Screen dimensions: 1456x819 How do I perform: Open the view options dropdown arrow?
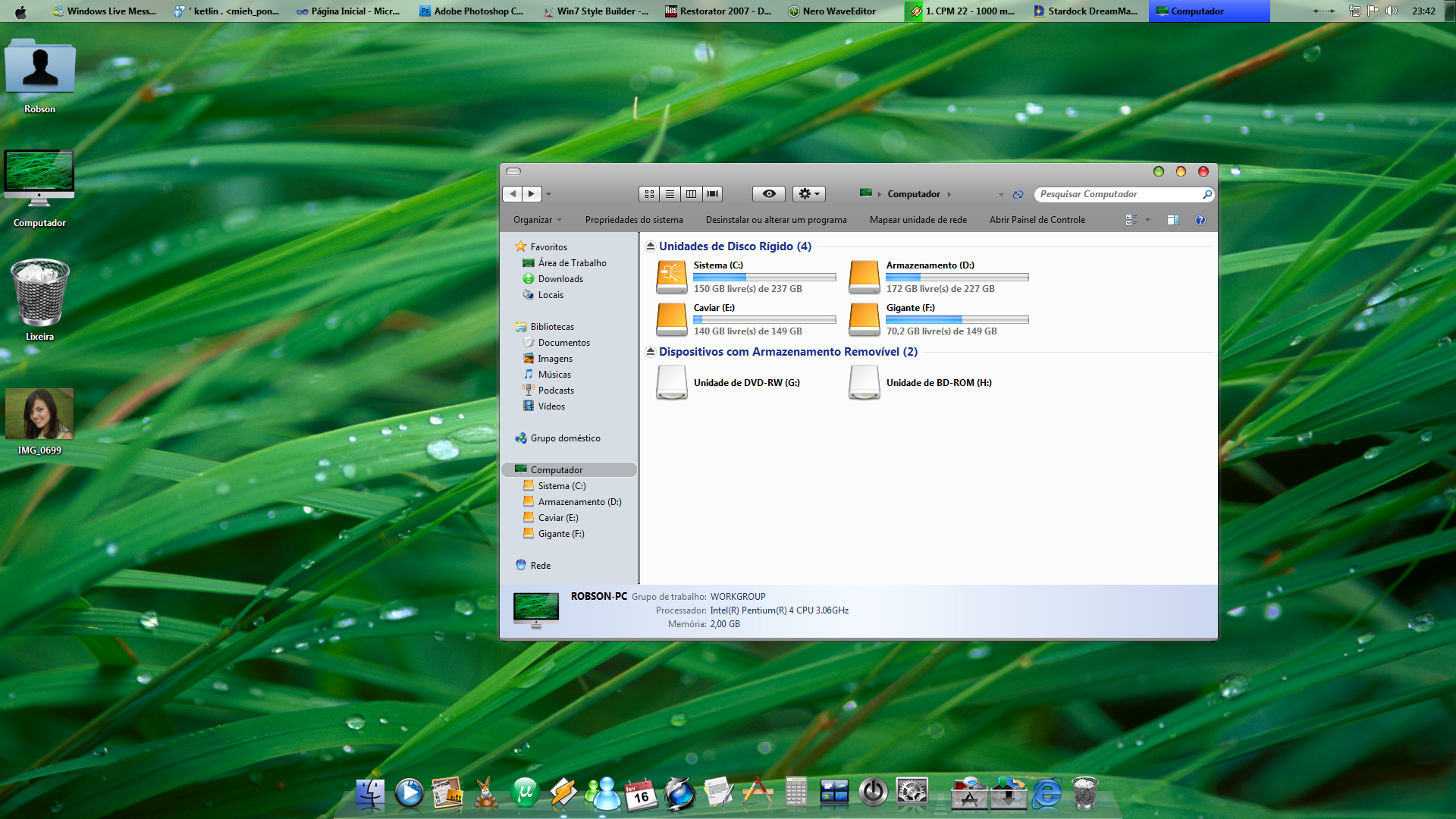point(1147,220)
